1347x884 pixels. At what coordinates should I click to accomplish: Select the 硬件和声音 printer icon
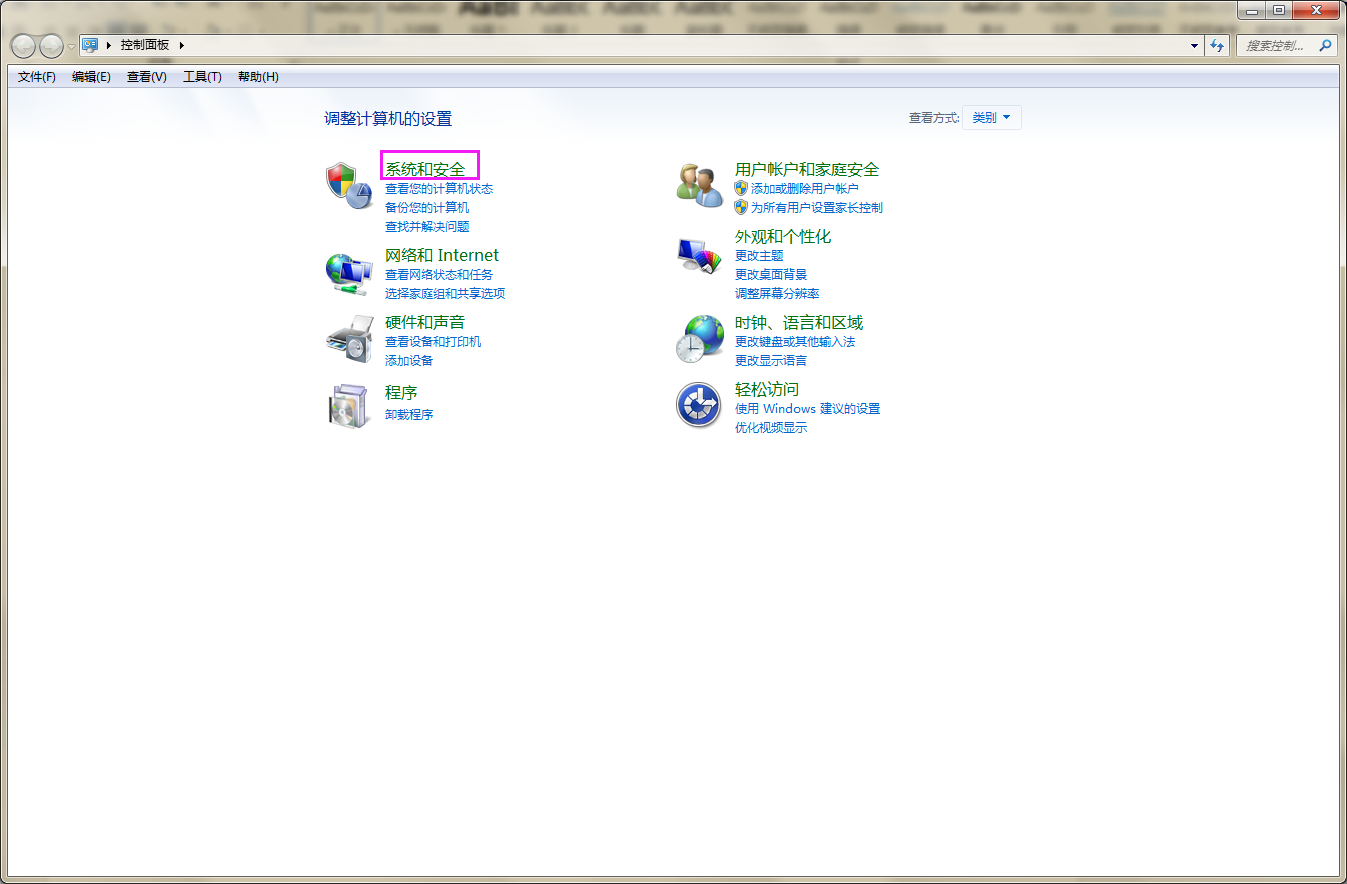[349, 340]
